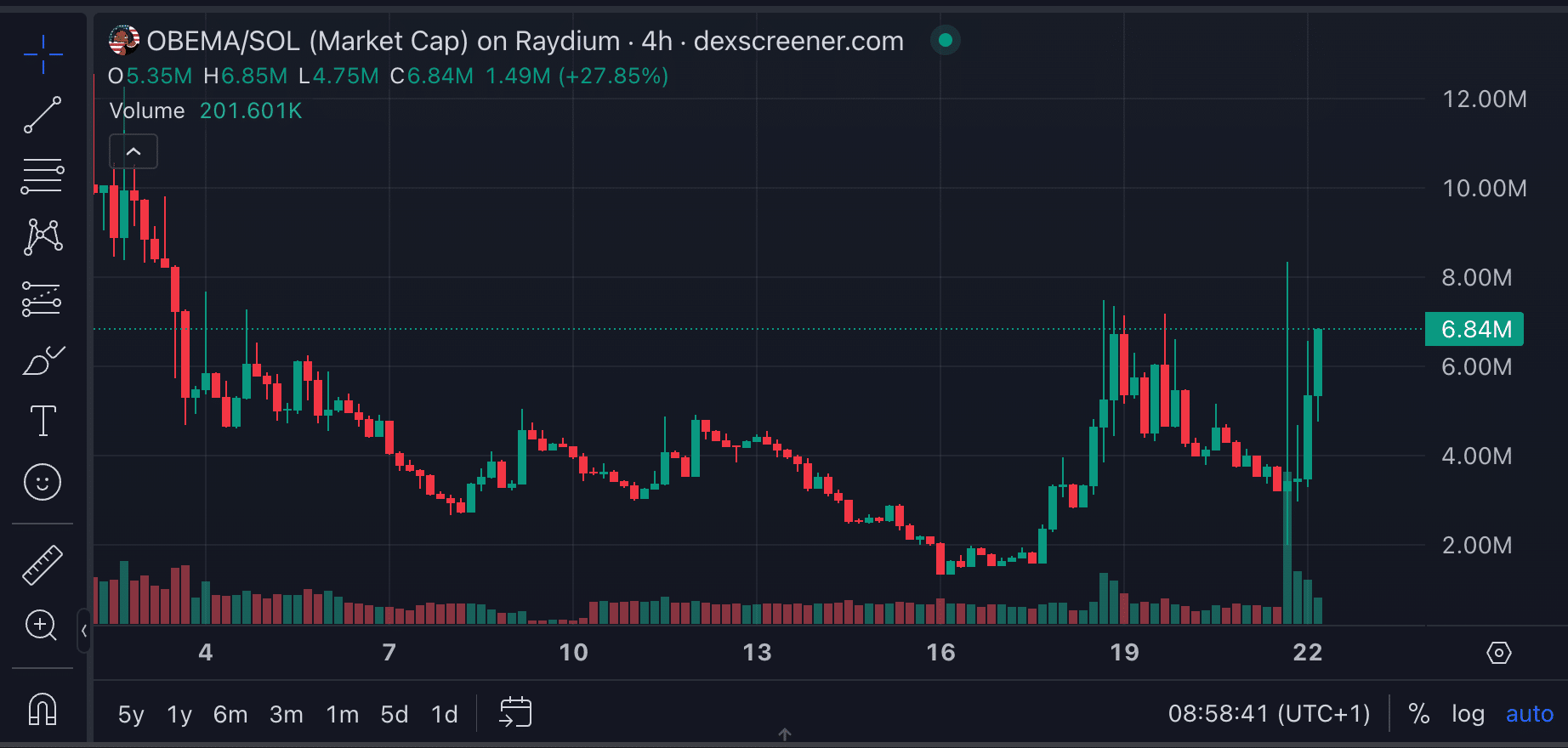This screenshot has width=1568, height=748.
Task: Collapse the indicator legend chevron
Action: [134, 151]
